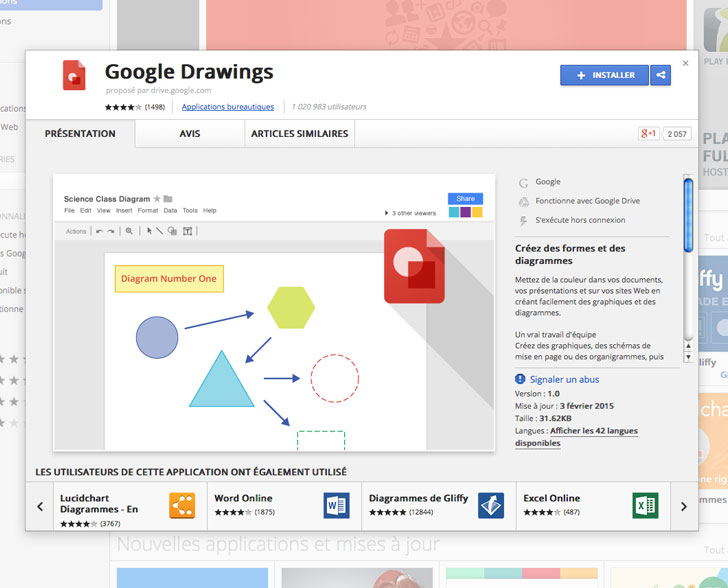Click the Lucidchart orange icon
Viewport: 728px width, 588px height.
(x=182, y=505)
